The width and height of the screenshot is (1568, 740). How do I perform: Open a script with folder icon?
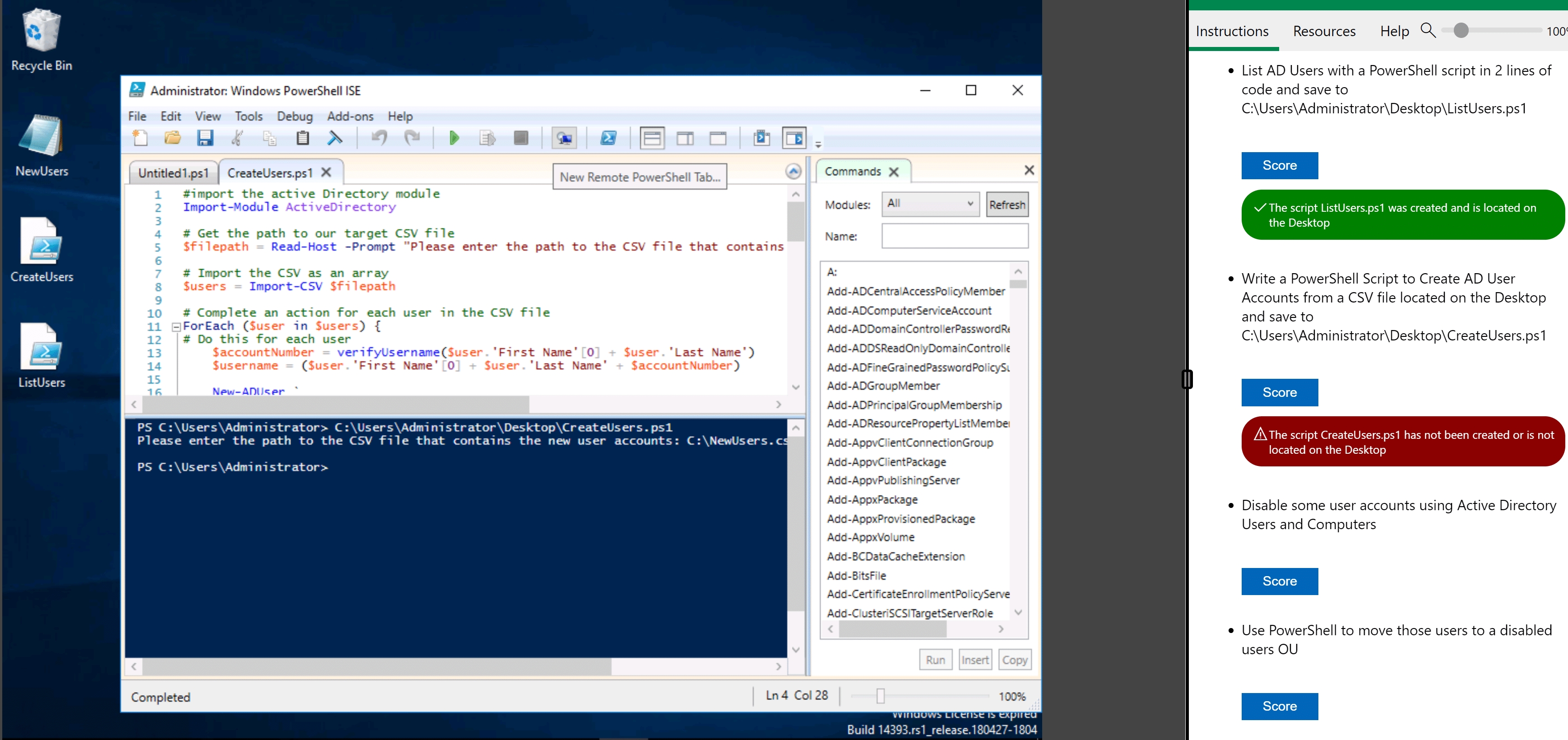(173, 138)
